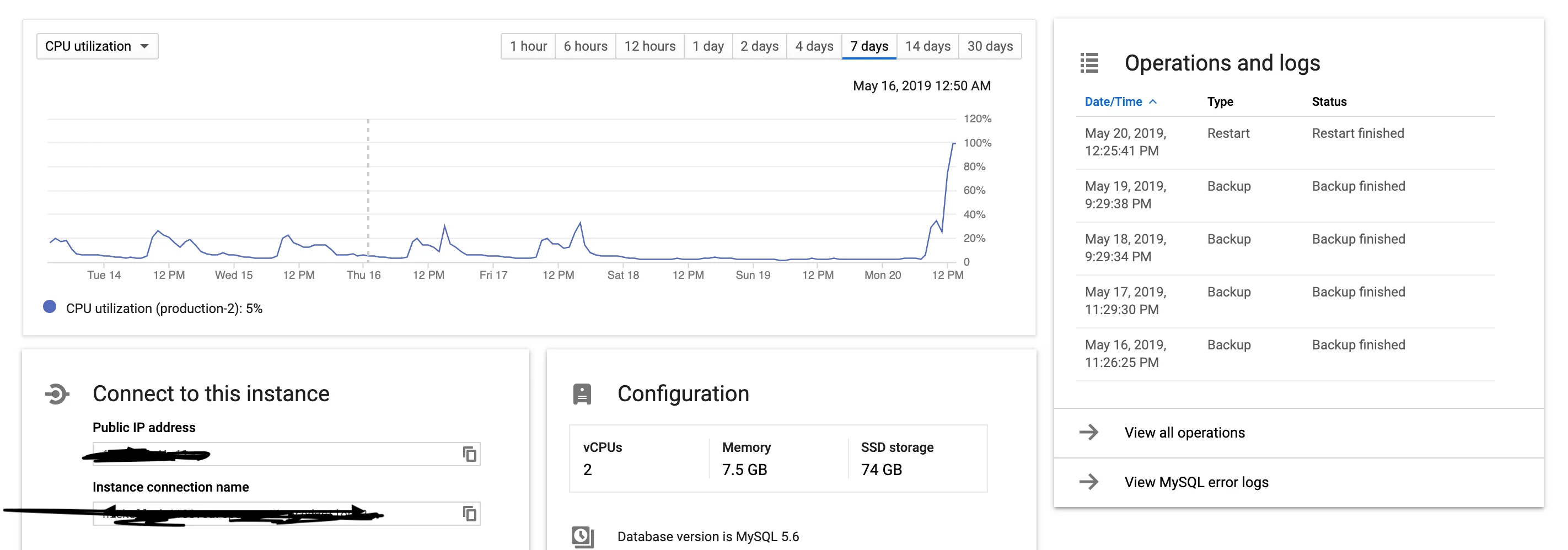
Task: Click the blue CPU utilization legend dot
Action: click(50, 308)
